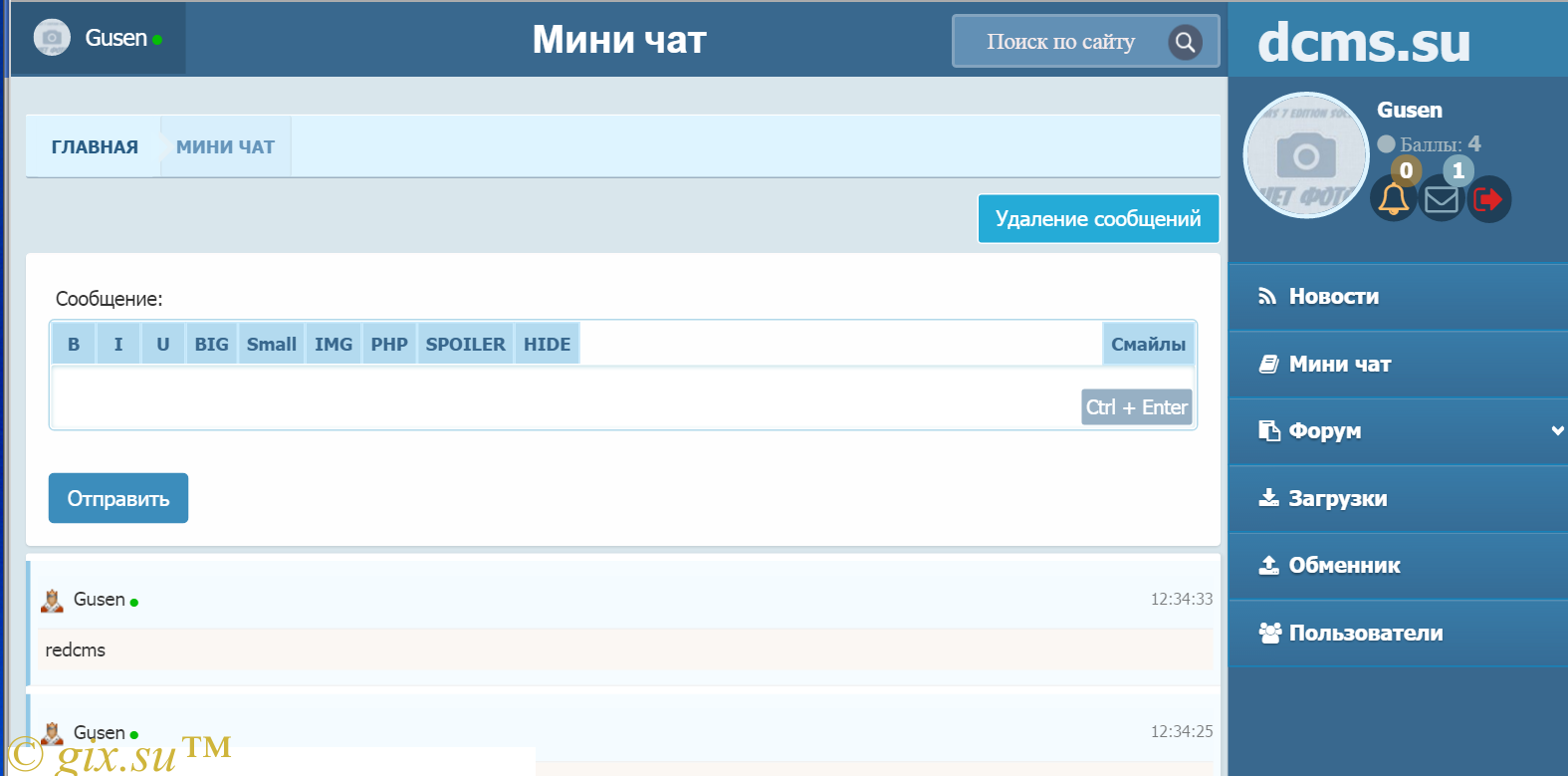Apply bold with the B button

pos(74,344)
